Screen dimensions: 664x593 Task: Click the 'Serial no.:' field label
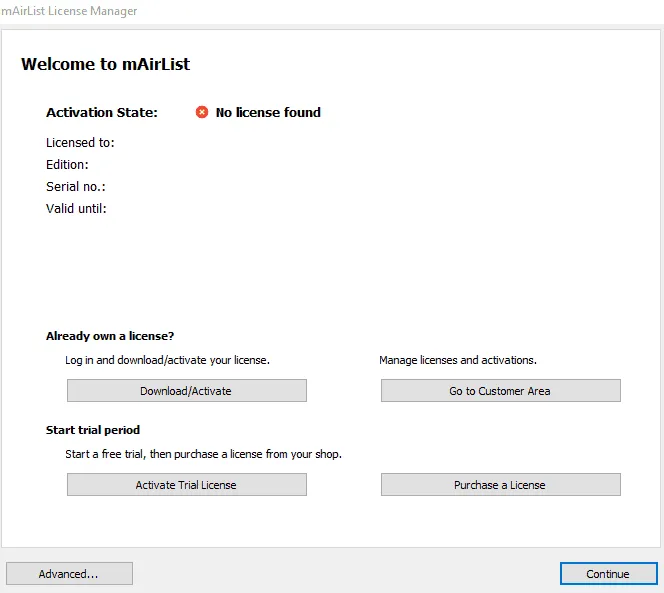click(x=76, y=187)
